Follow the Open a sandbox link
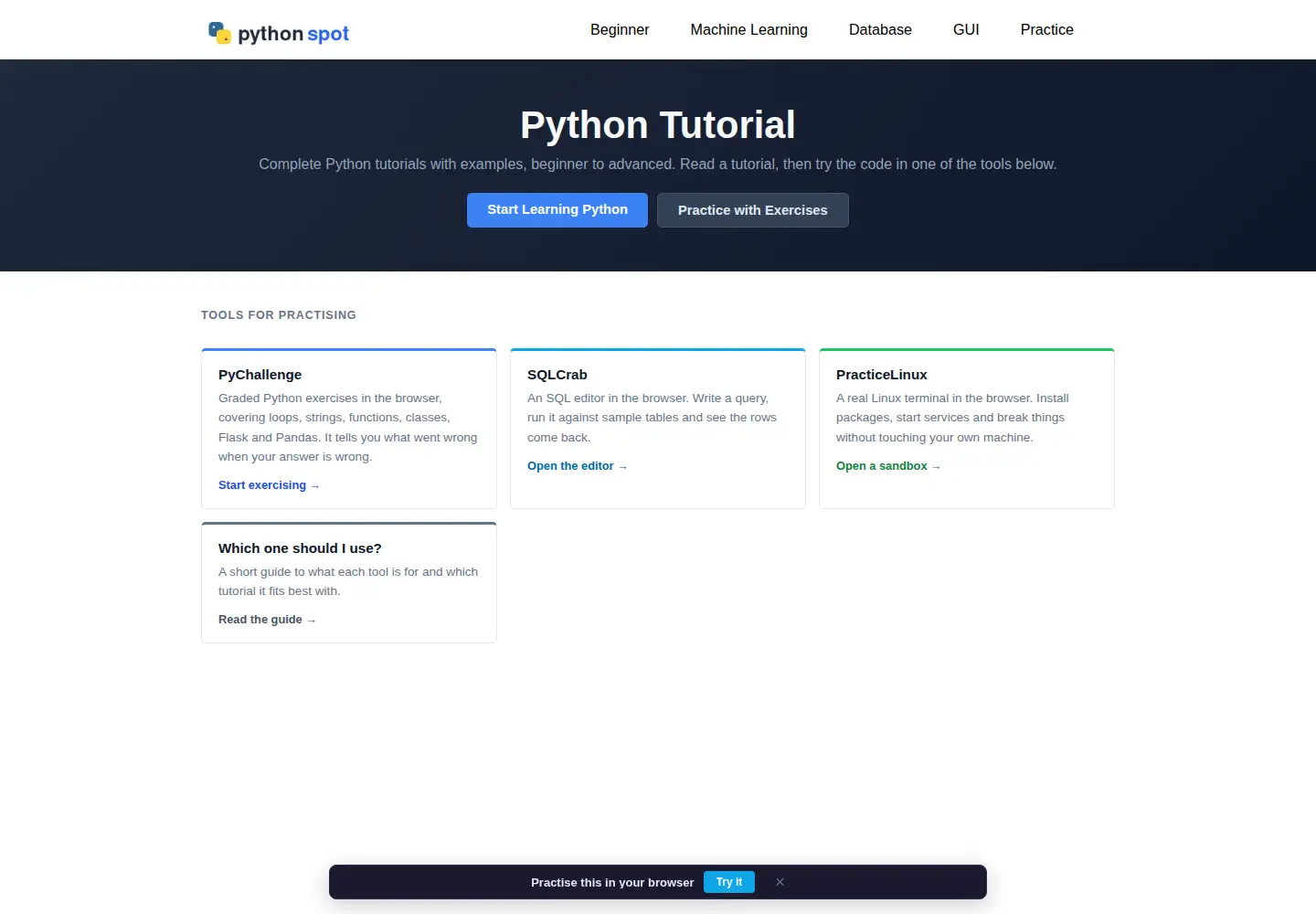 [888, 466]
